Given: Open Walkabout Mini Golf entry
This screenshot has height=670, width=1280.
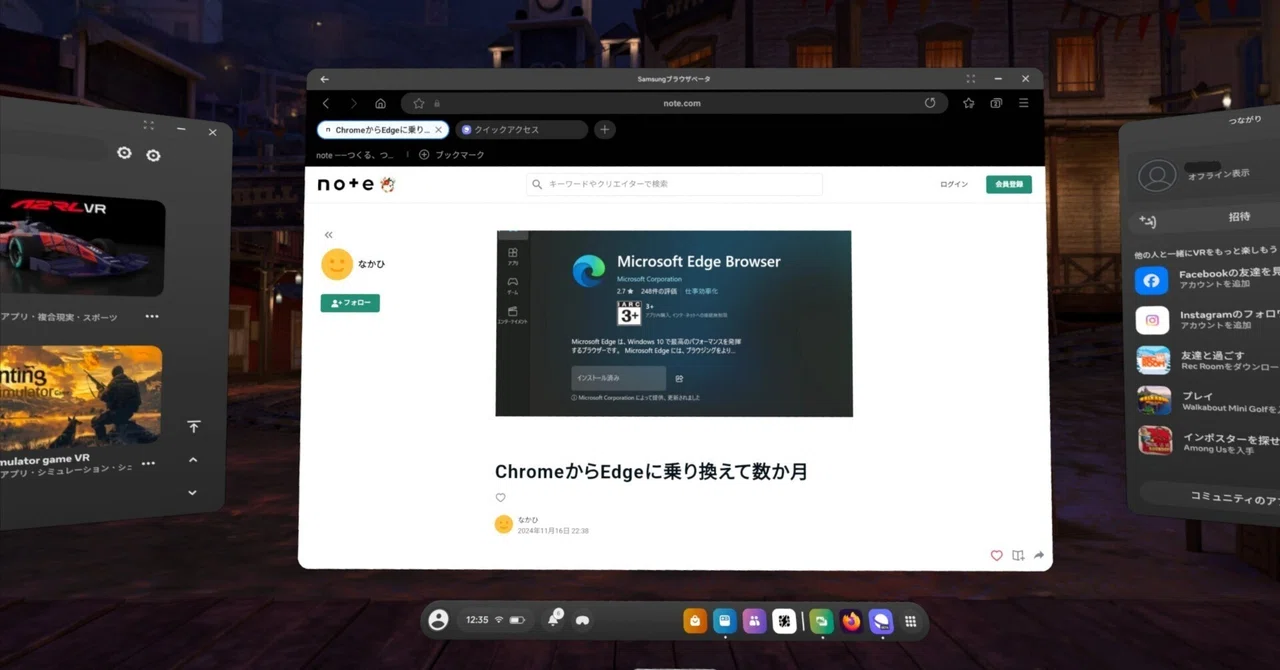Looking at the screenshot, I should pyautogui.click(x=1208, y=400).
